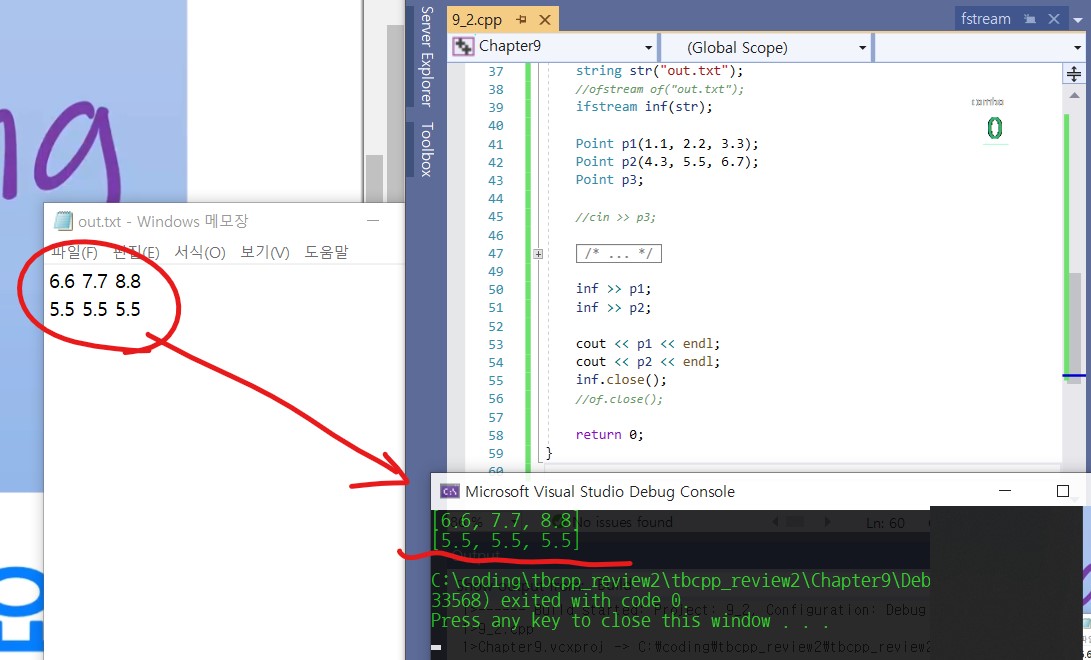This screenshot has height=660, width=1091.
Task: Click code line 'cout << p1 << endl;'
Action: 648,344
